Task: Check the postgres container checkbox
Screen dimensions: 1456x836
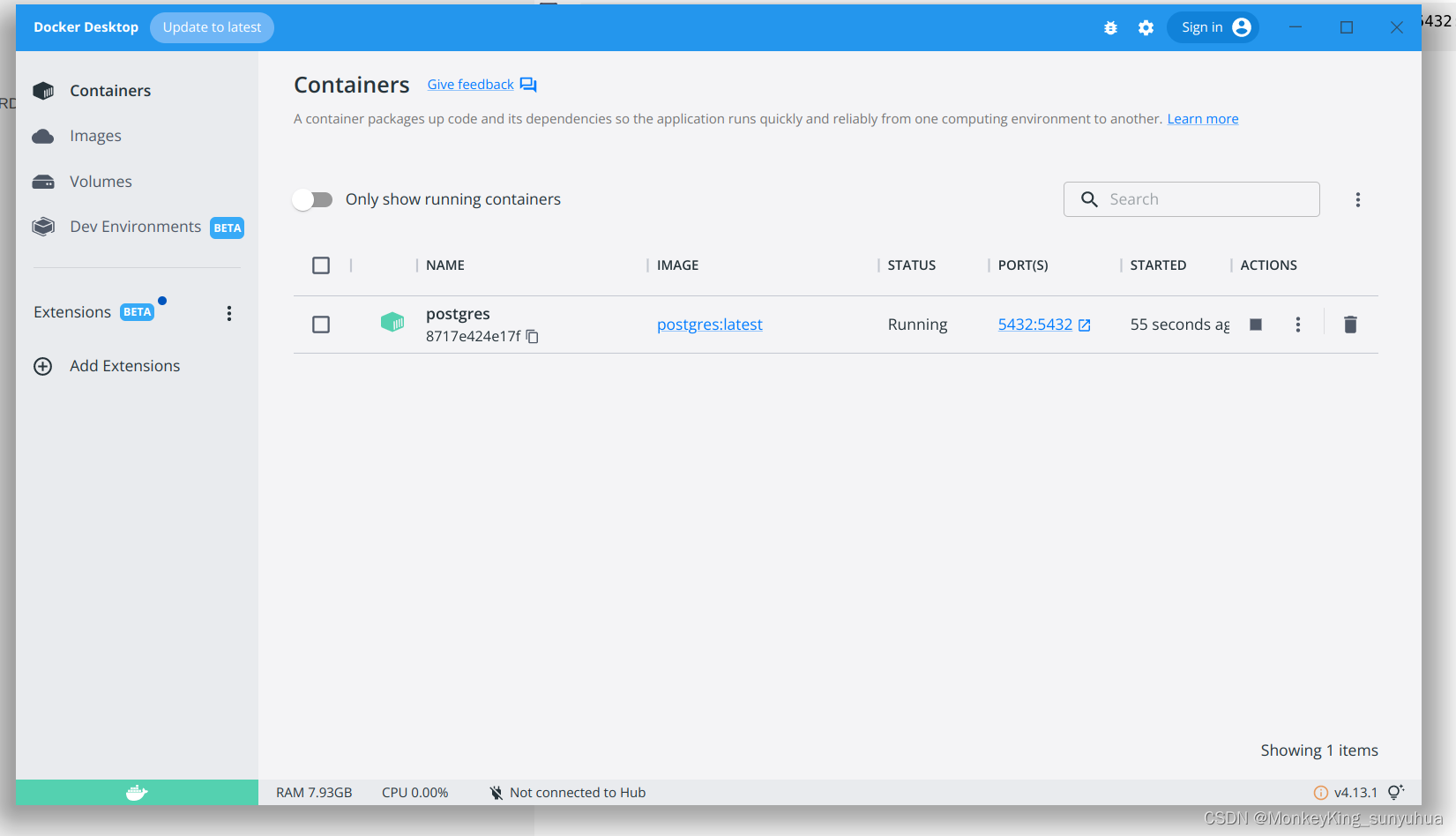Action: [321, 325]
